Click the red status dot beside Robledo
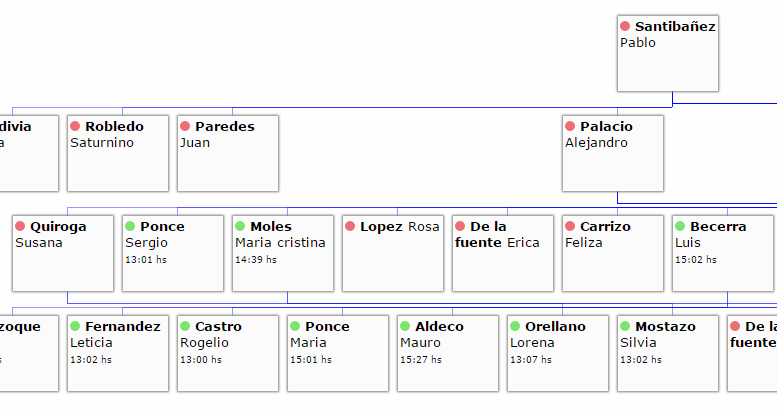 tap(75, 126)
